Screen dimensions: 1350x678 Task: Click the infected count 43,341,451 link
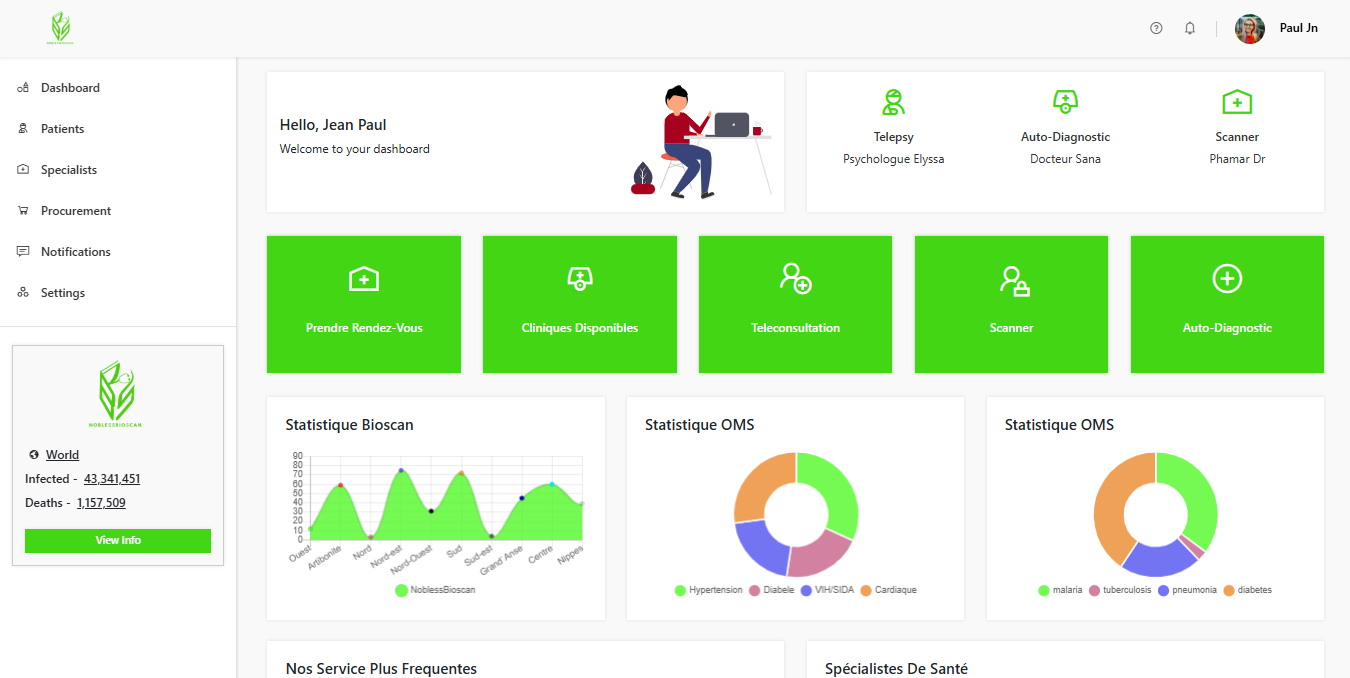click(x=112, y=479)
